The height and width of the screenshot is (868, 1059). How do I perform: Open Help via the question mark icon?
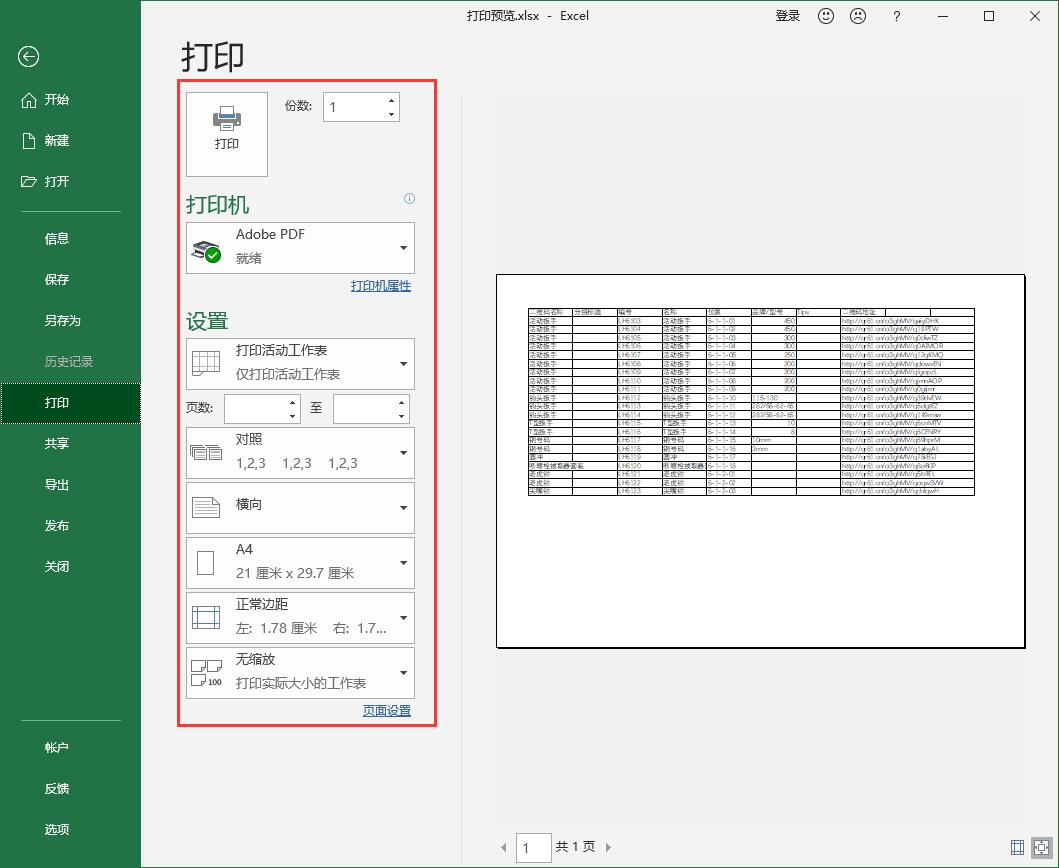896,16
